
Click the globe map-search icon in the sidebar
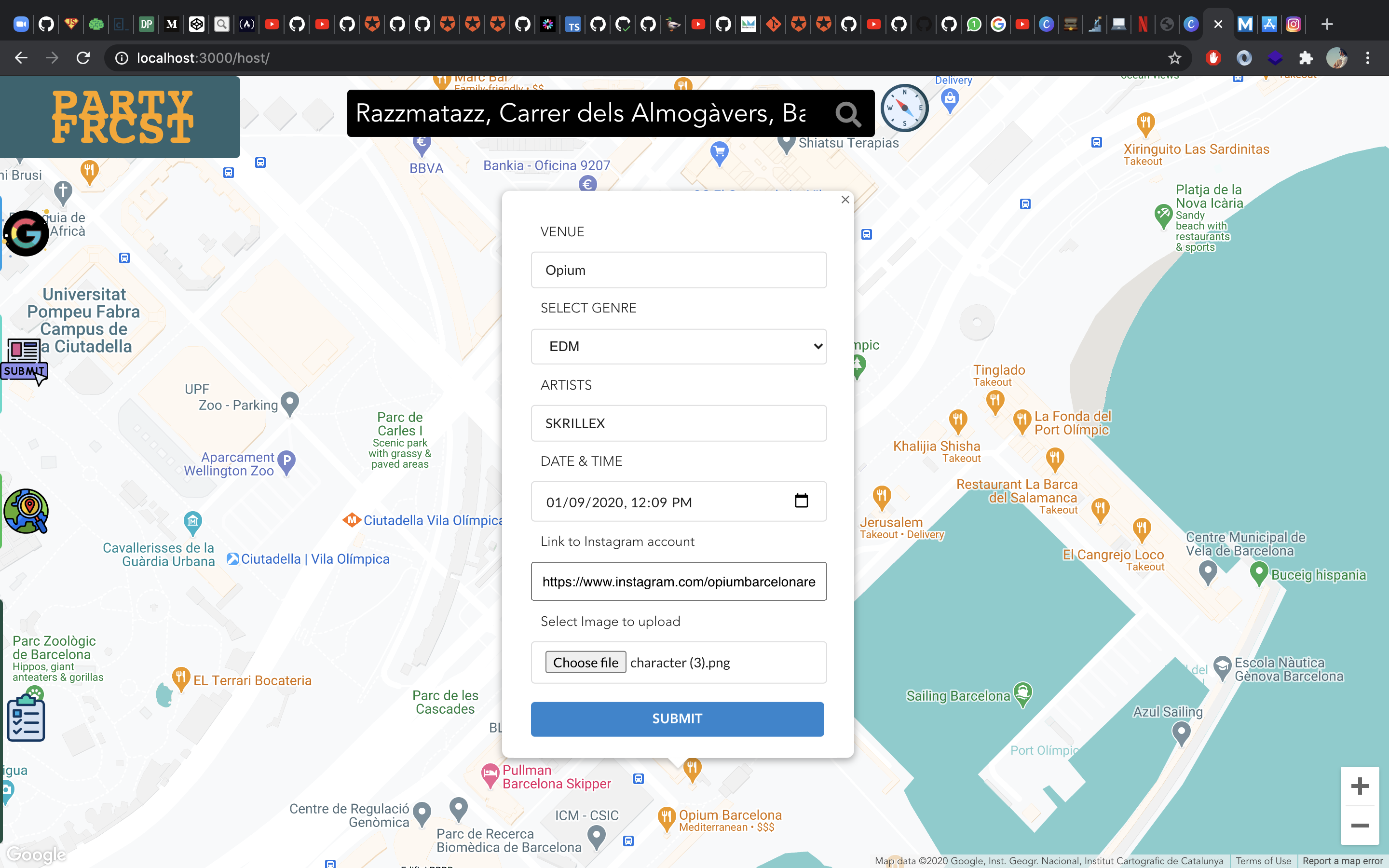click(x=27, y=511)
